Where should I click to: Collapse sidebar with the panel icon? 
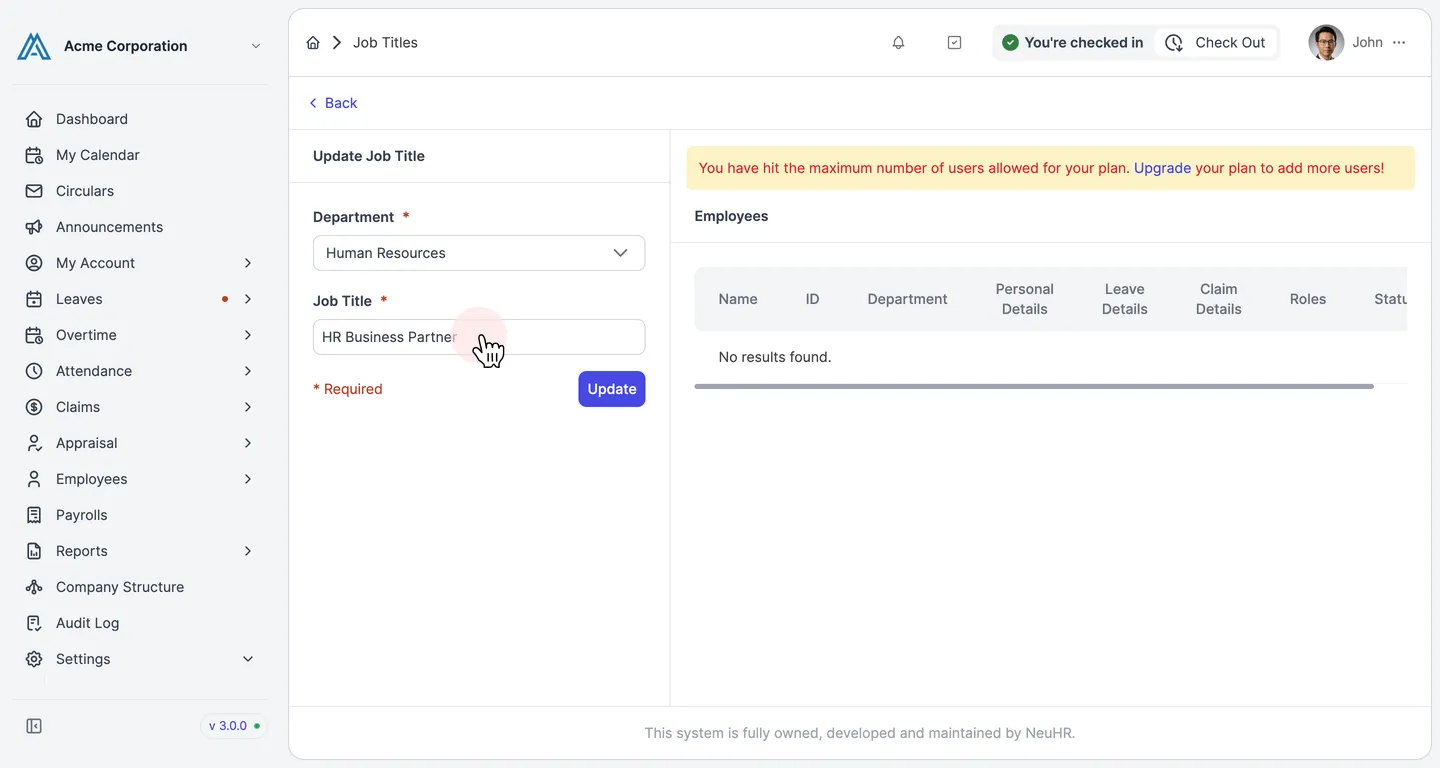click(34, 726)
